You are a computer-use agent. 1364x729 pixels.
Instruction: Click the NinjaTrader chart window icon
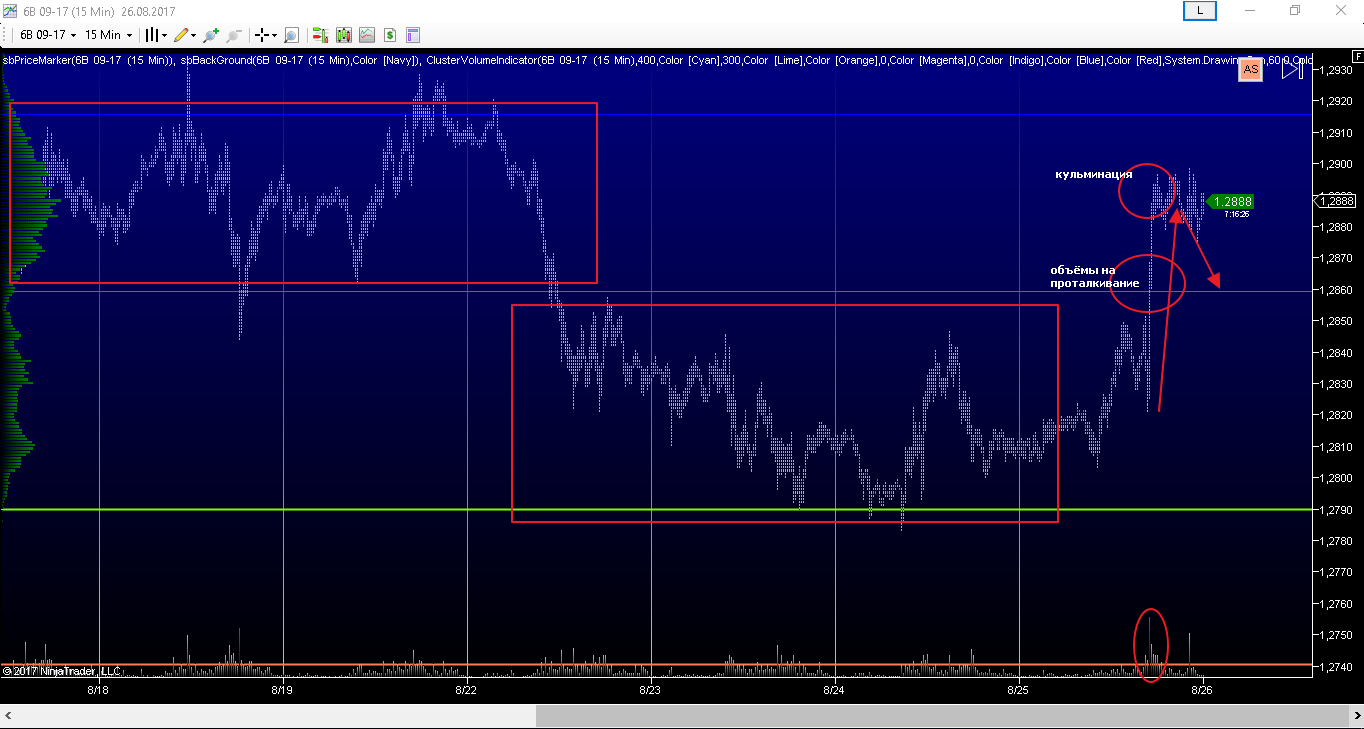(9, 10)
